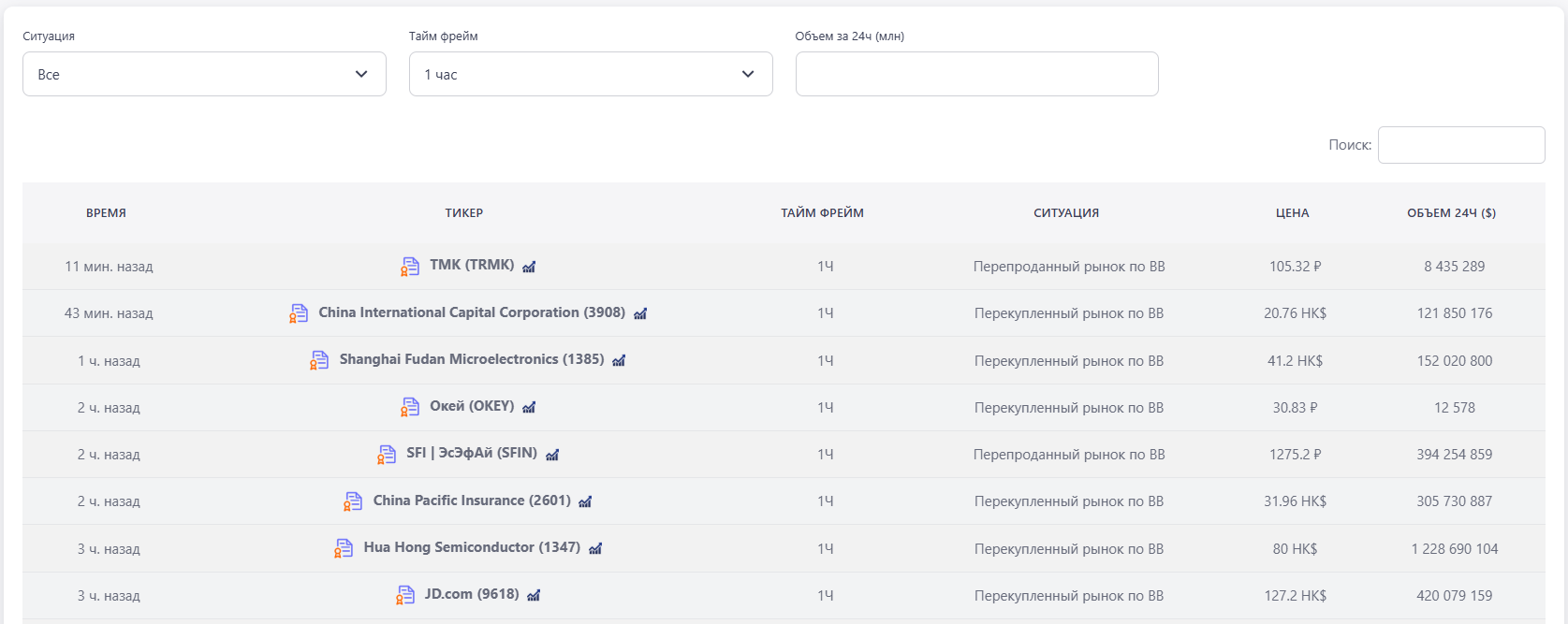Screen dimensions: 1568x624
Task: Click the chart icon after China International Capital Corporation
Action: point(640,313)
